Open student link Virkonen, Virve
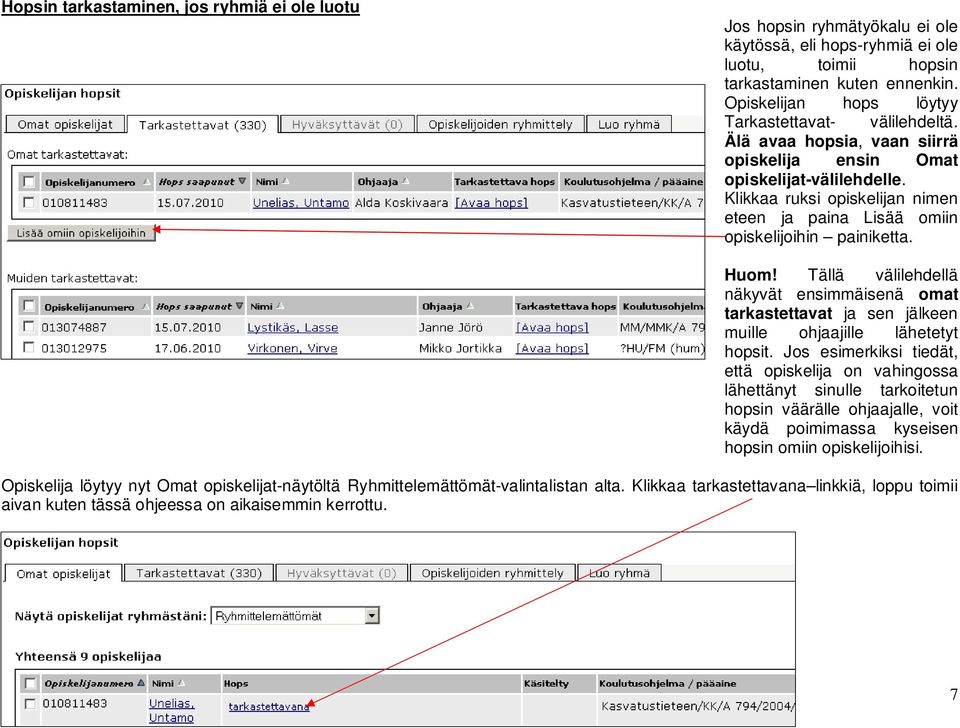 tap(292, 348)
